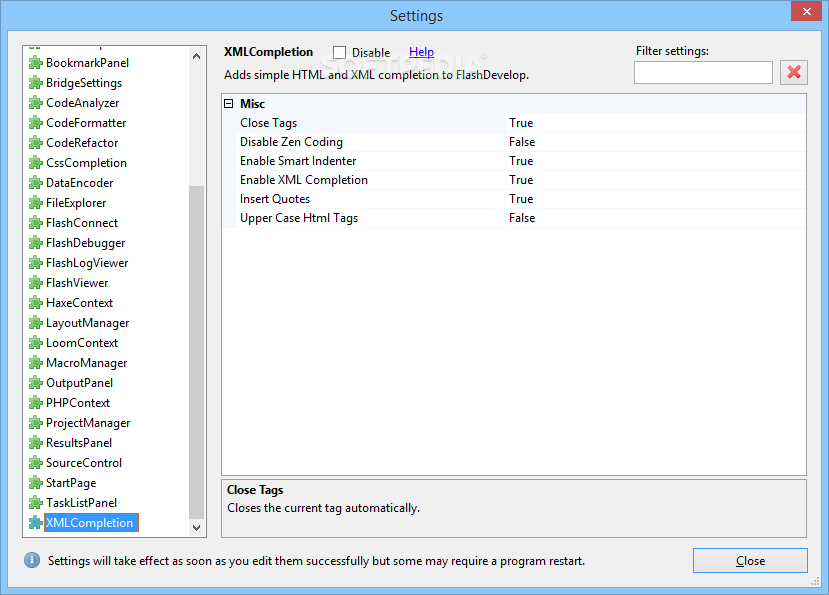Viewport: 829px width, 595px height.
Task: Click the CodeRefactor puzzle icon
Action: pos(35,143)
